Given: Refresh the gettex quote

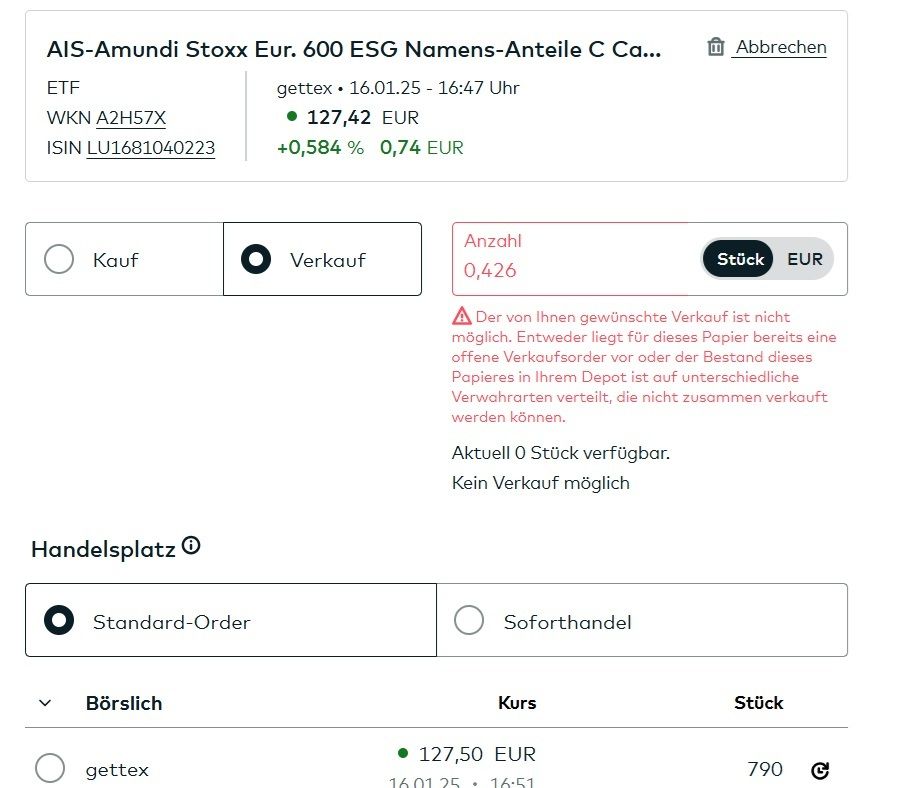Looking at the screenshot, I should [820, 770].
